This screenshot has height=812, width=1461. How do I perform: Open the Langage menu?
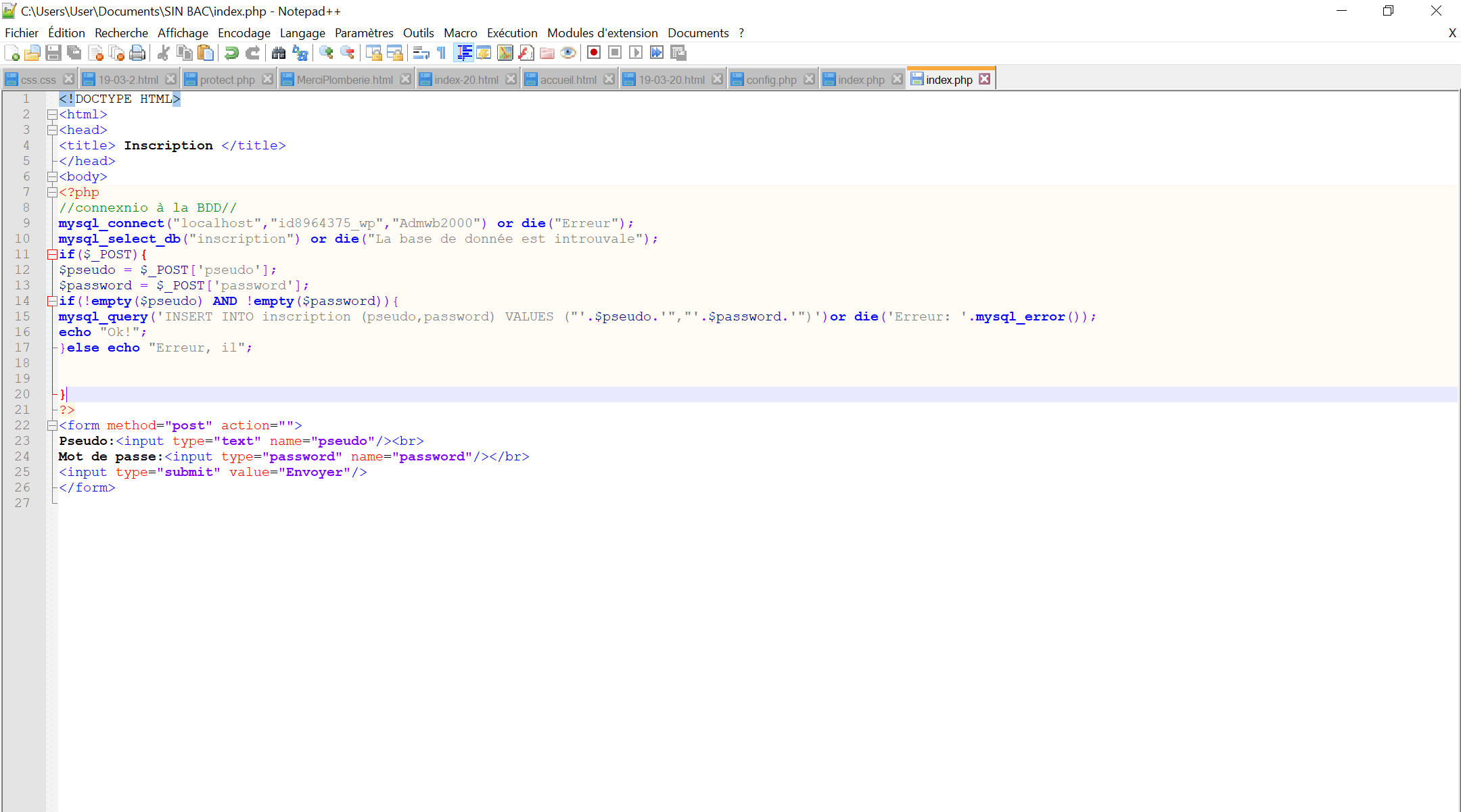[302, 33]
